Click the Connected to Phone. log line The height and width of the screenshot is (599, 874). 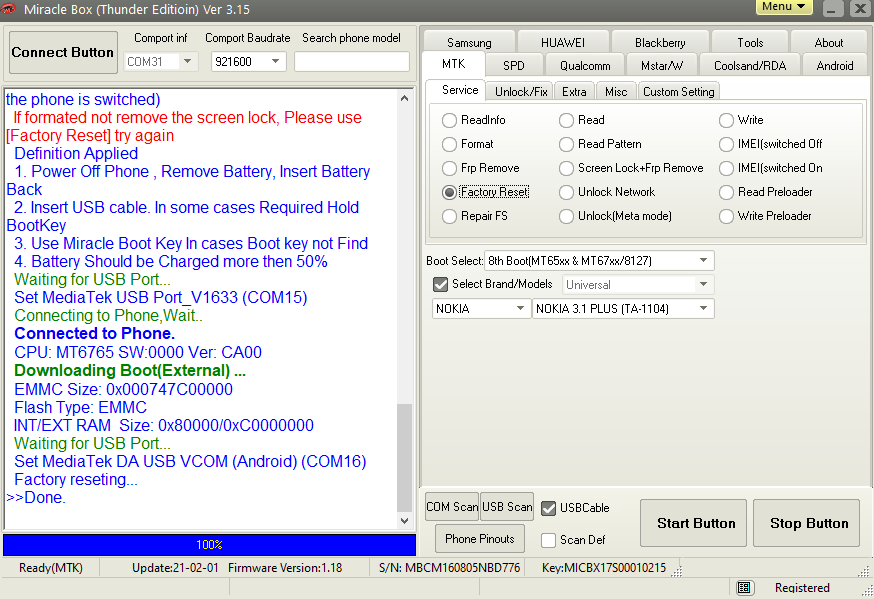[94, 333]
